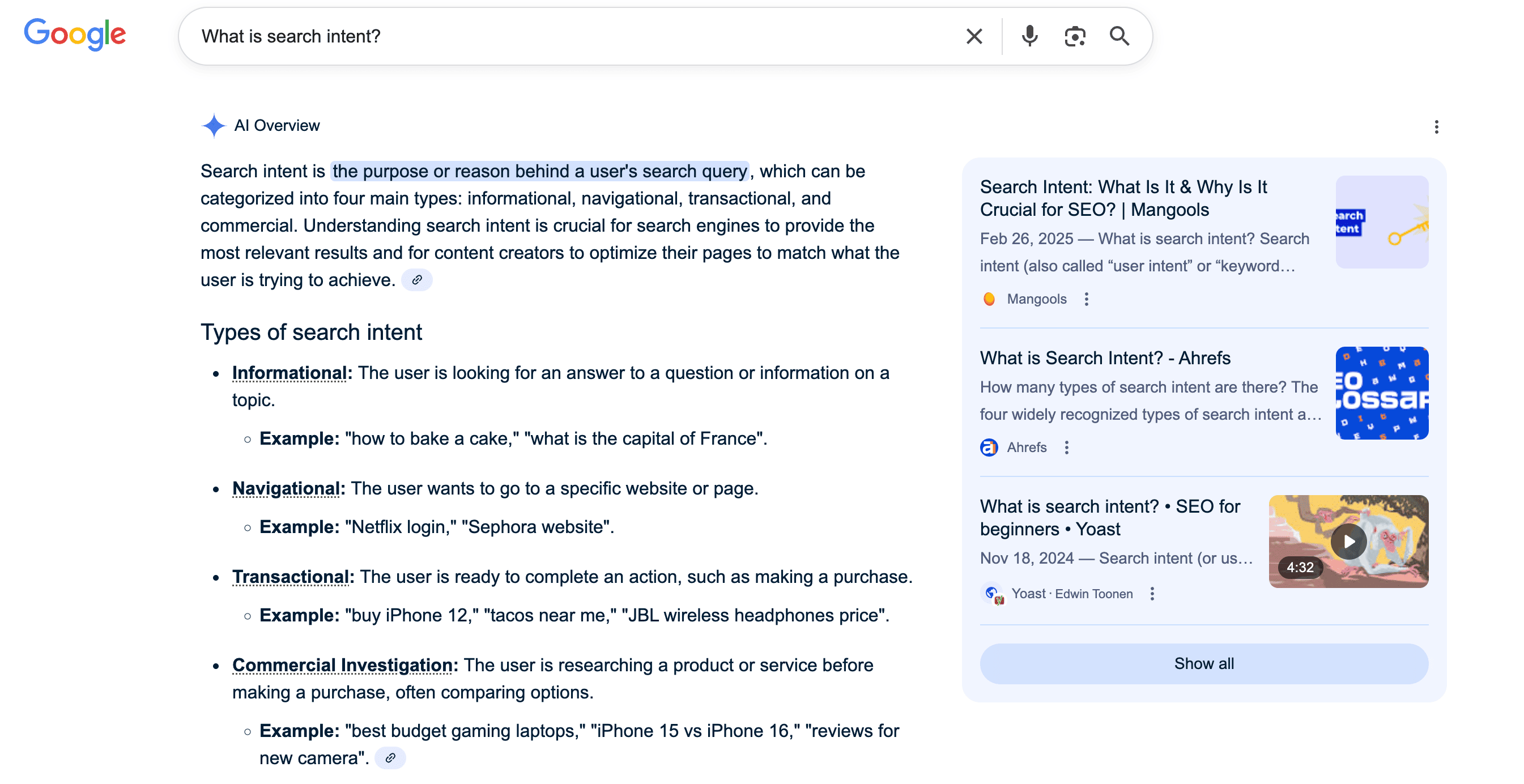Image resolution: width=1524 pixels, height=784 pixels.
Task: Click the AI Overview sparkle icon
Action: (x=214, y=125)
